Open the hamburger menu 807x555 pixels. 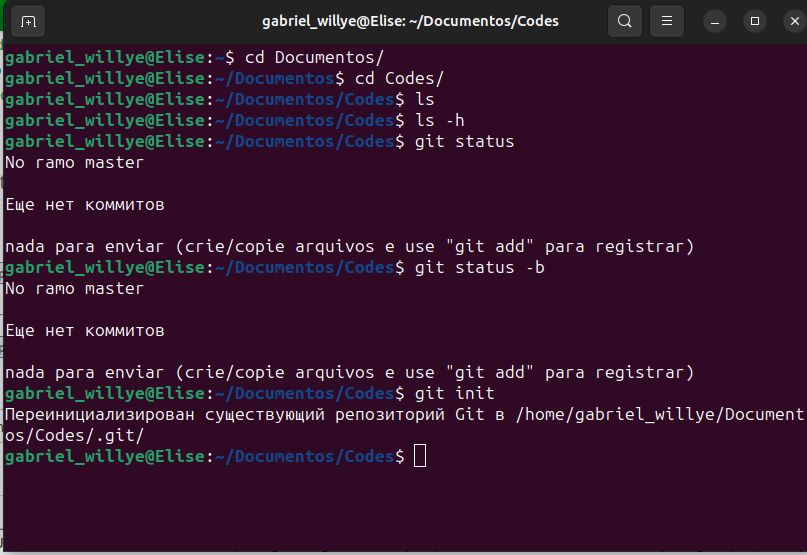click(666, 21)
